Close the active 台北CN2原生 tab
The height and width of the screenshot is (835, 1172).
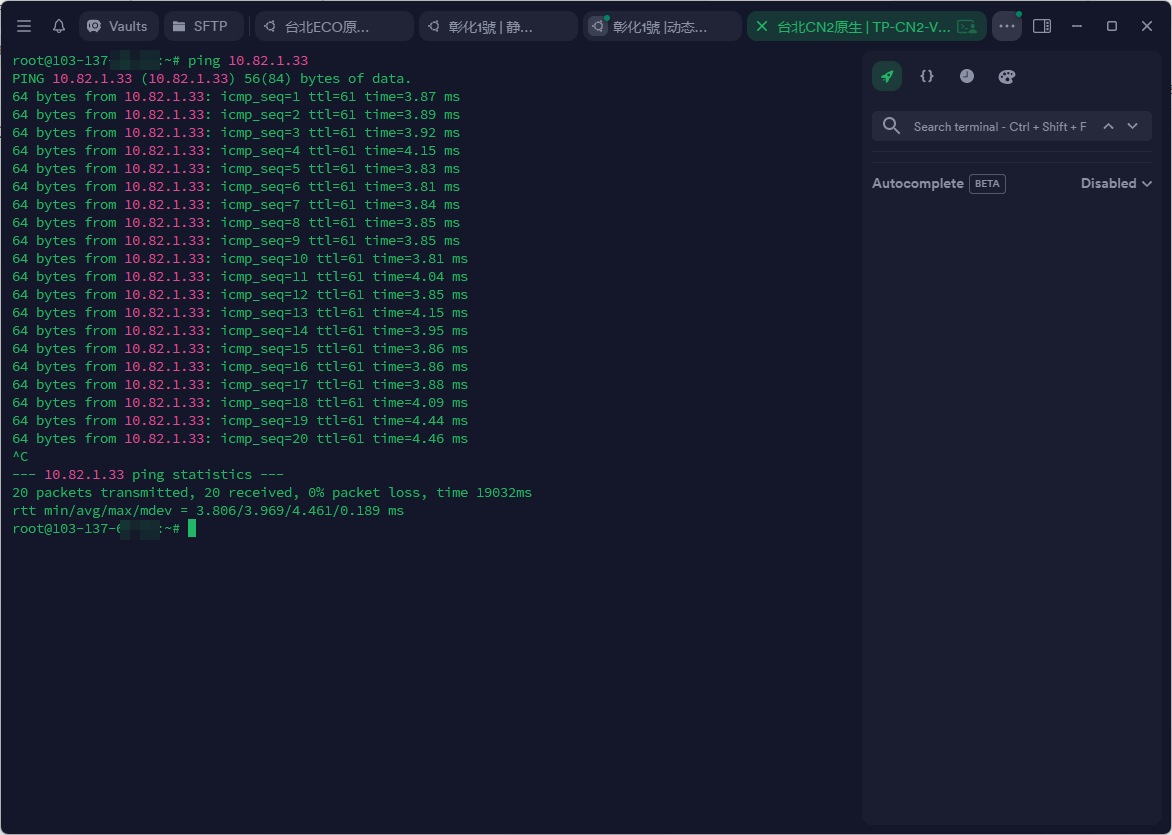pos(762,26)
